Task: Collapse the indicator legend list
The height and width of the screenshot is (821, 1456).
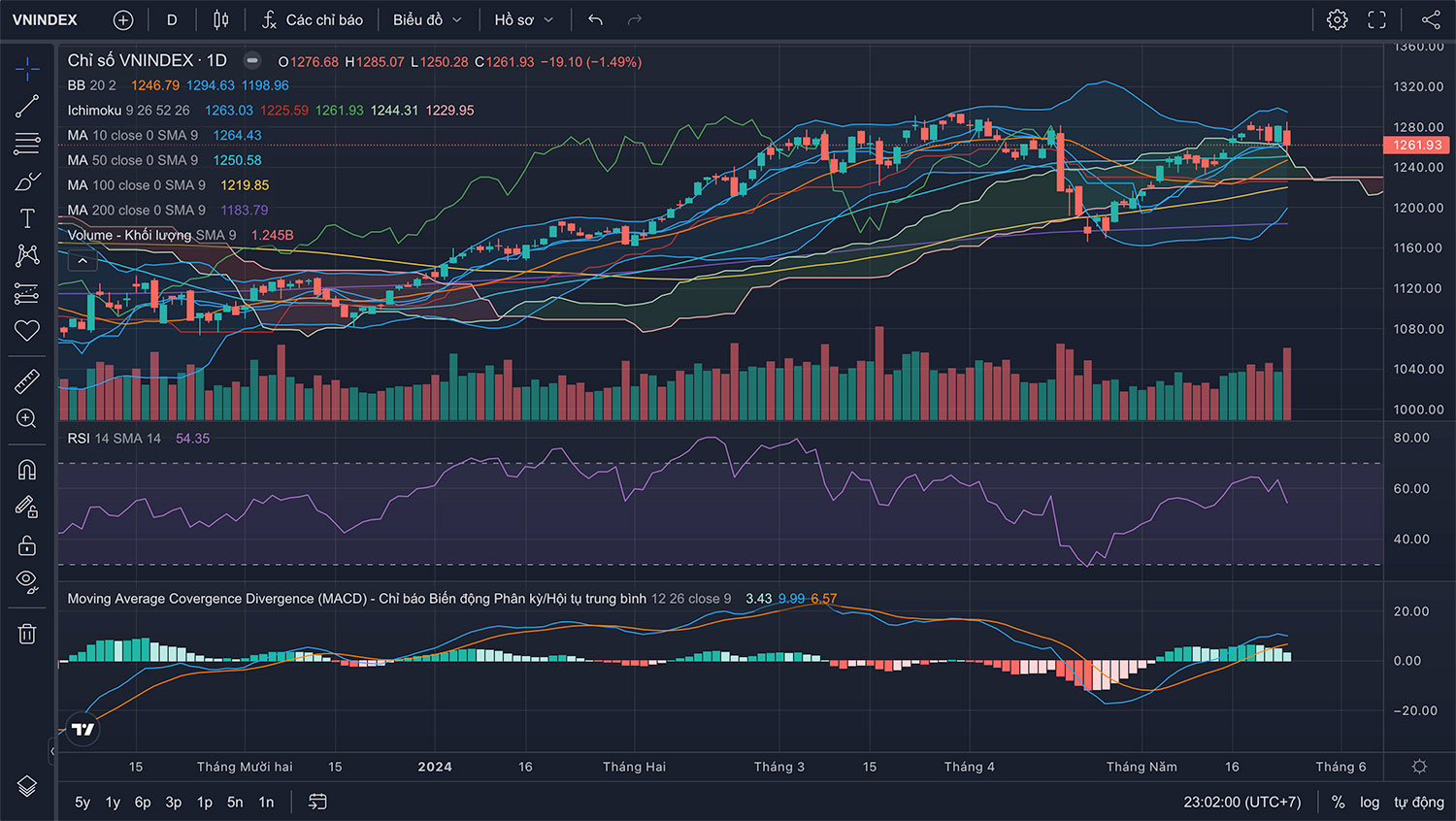Action: 83,260
